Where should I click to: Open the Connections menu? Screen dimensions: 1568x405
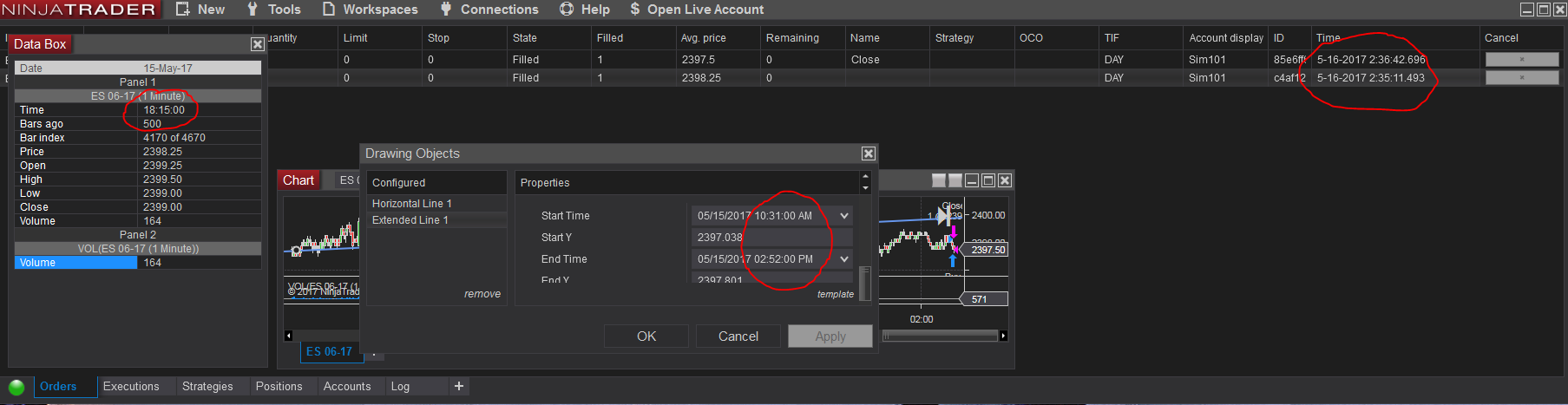499,10
